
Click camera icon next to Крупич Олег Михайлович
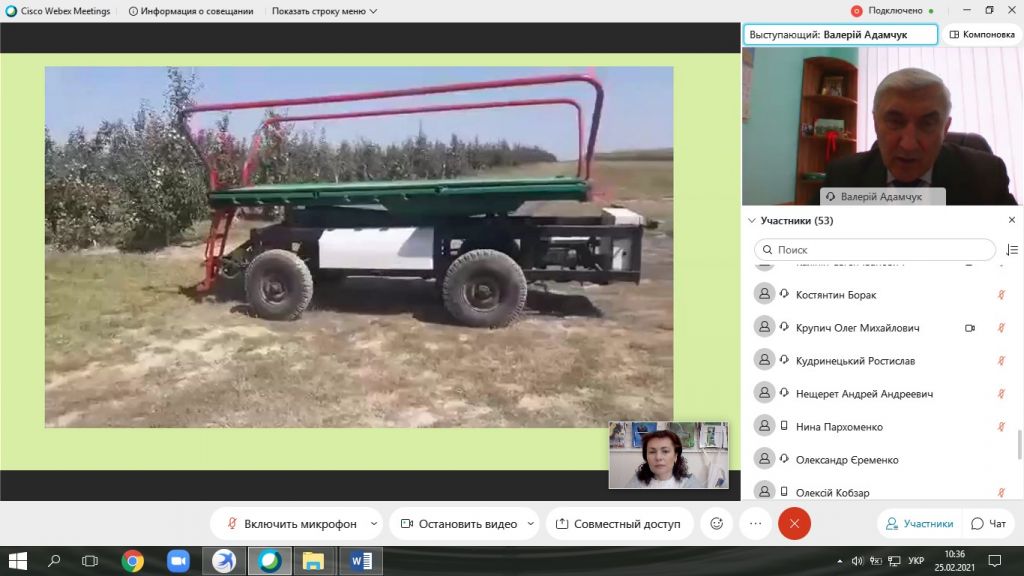tap(969, 328)
